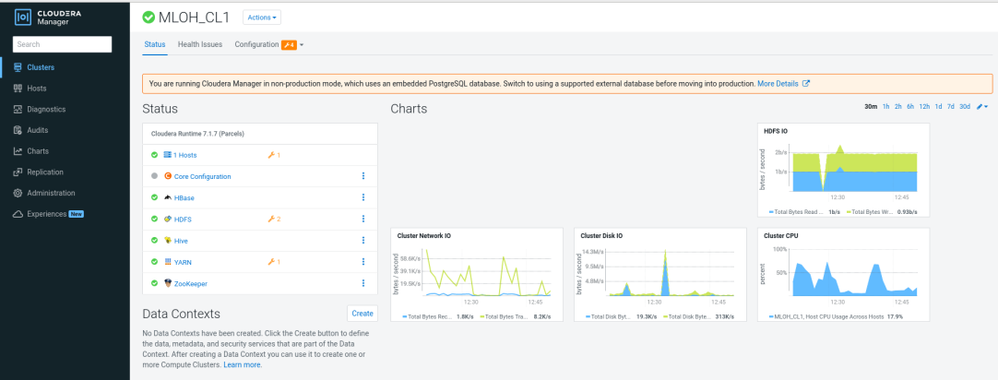Click the HDFS configuration wrench icon showing 2
The image size is (998, 380).
coord(271,219)
